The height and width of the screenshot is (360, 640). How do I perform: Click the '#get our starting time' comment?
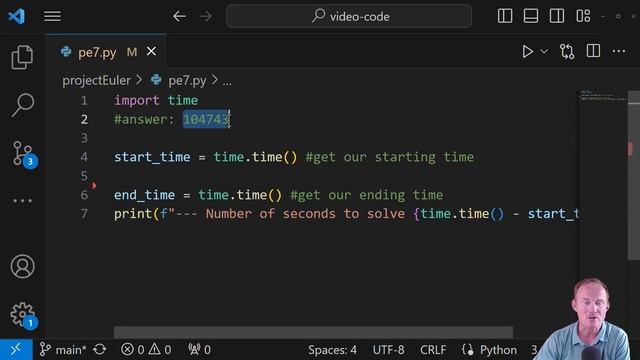pos(389,157)
